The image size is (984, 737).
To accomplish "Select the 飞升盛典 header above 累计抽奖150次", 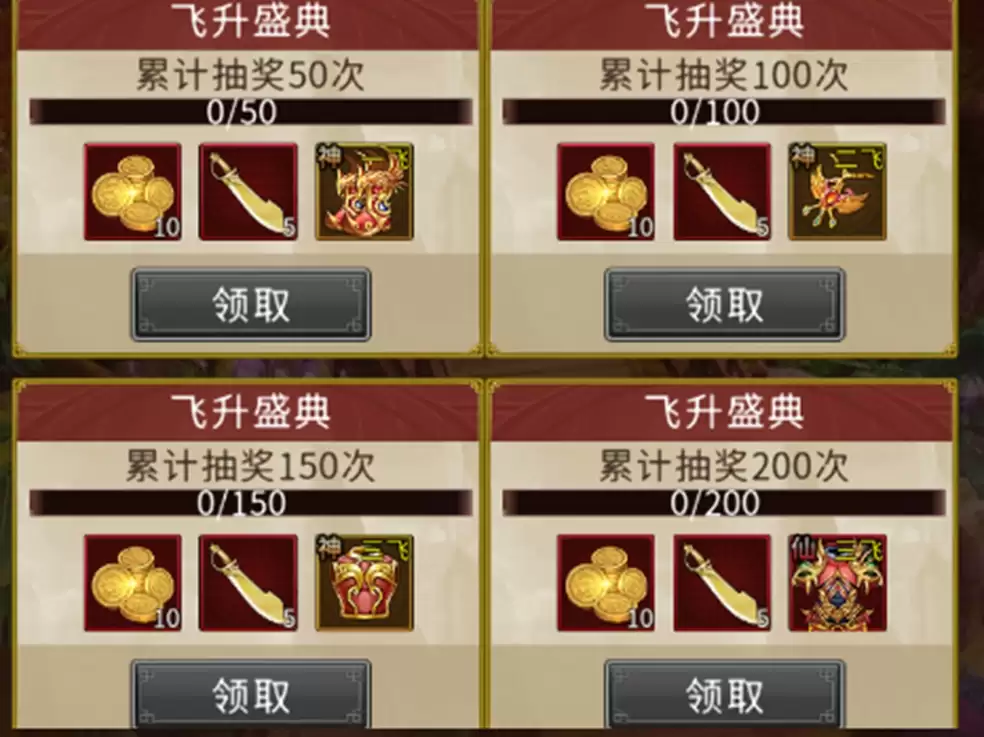I will (x=250, y=412).
